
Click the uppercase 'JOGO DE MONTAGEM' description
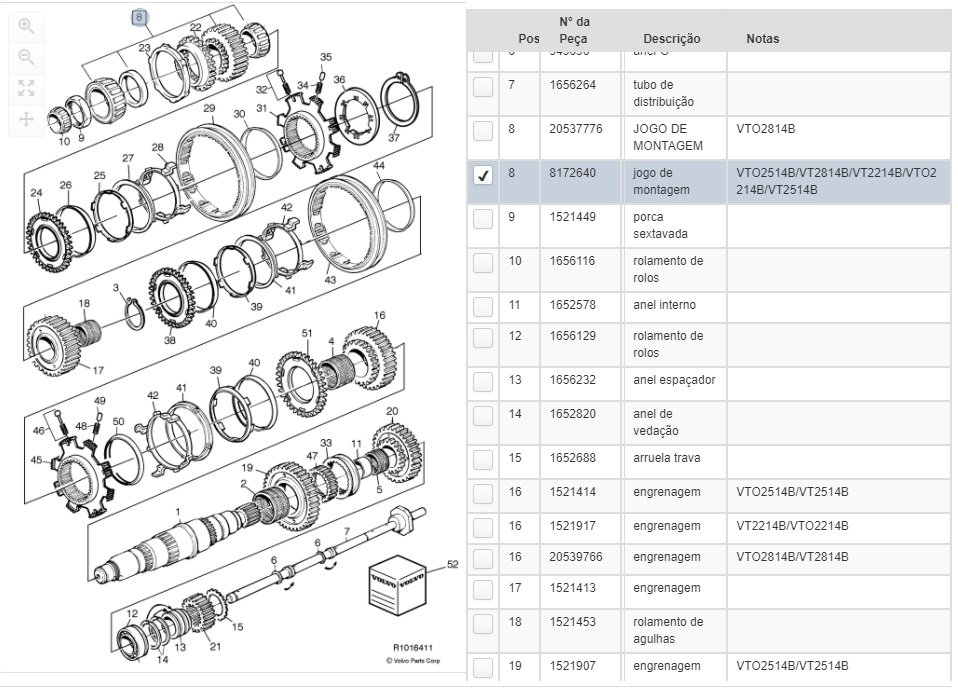[x=668, y=137]
